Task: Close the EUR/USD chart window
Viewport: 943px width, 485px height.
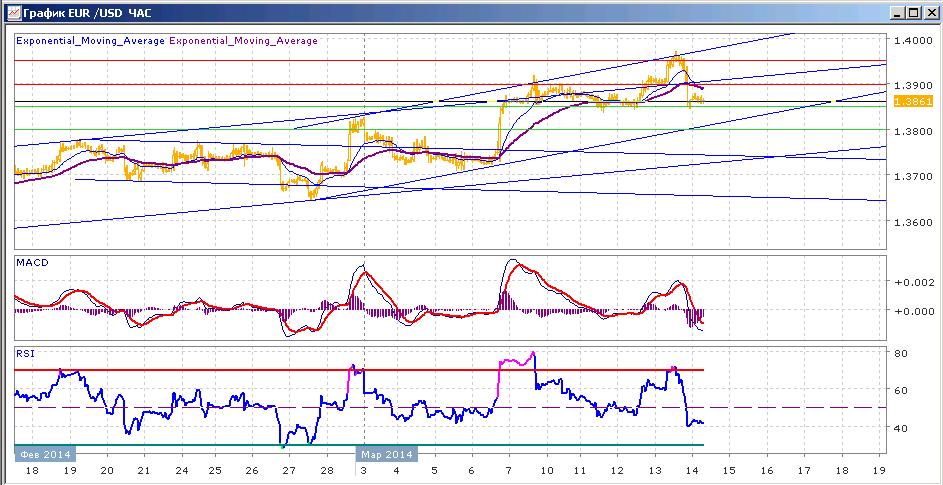Action: 929,12
